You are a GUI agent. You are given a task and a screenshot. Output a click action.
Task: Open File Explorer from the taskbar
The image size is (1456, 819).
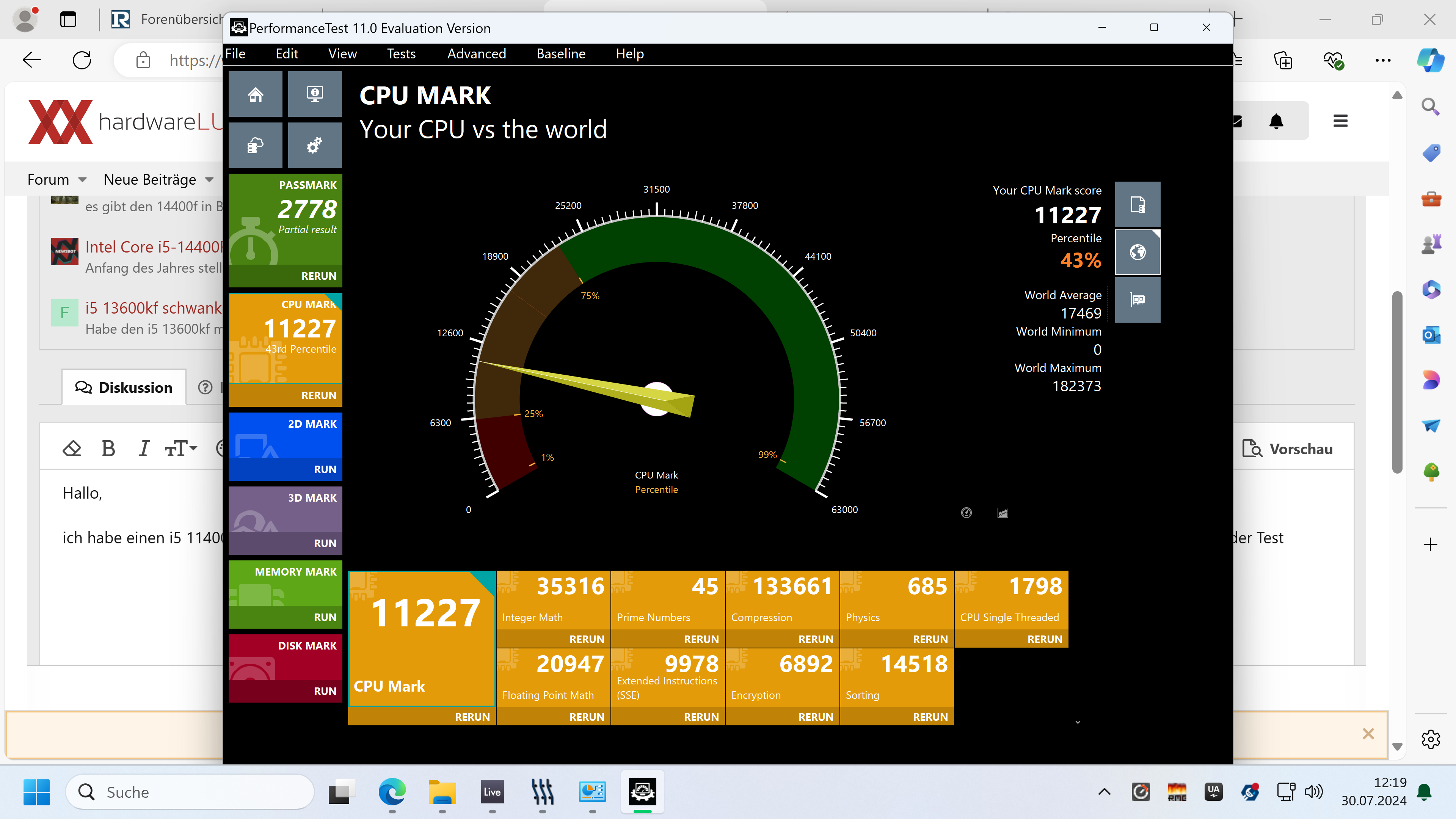[442, 792]
